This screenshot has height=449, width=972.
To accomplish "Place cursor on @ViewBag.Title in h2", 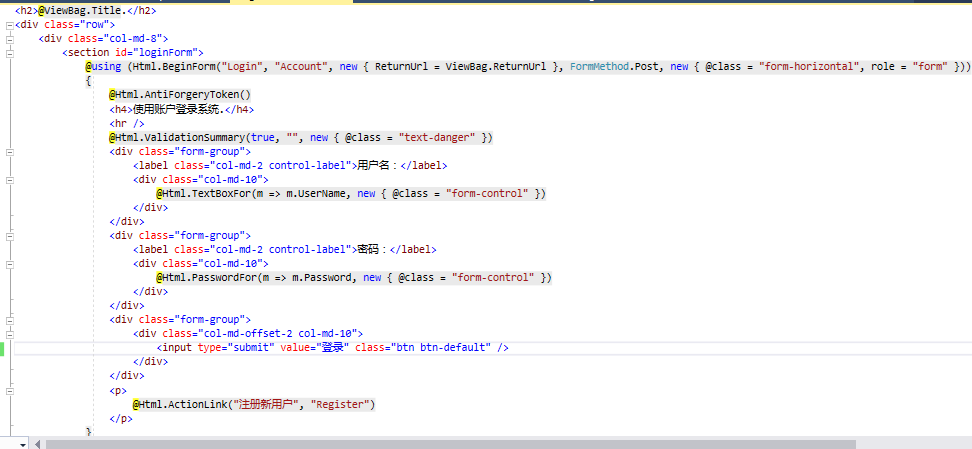I will point(75,10).
